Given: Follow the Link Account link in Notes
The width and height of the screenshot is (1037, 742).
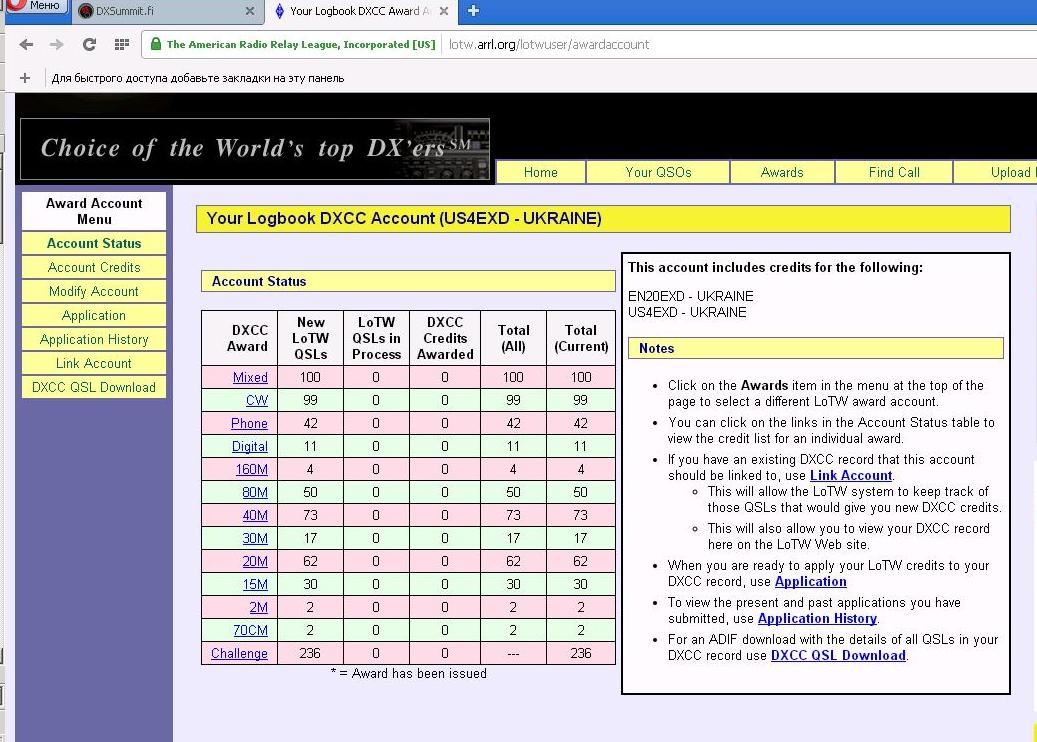Looking at the screenshot, I should 850,475.
